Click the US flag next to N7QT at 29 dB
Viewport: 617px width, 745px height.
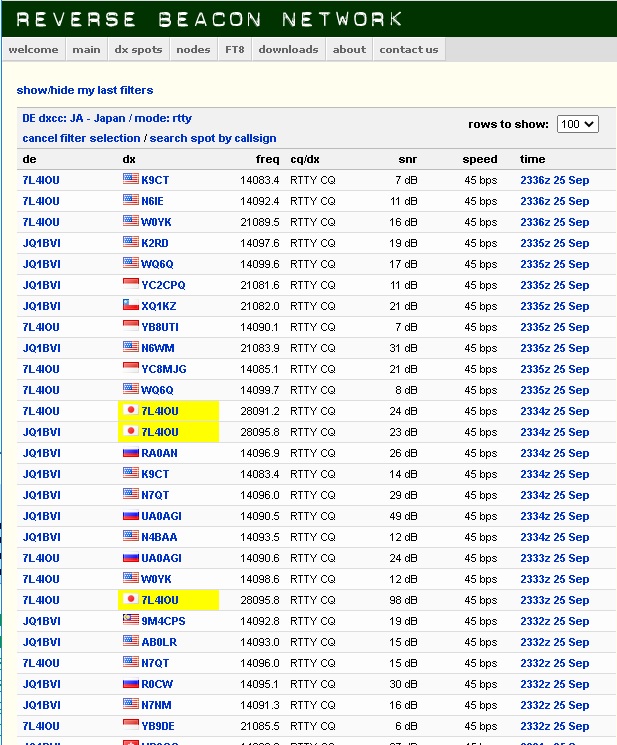pos(131,494)
